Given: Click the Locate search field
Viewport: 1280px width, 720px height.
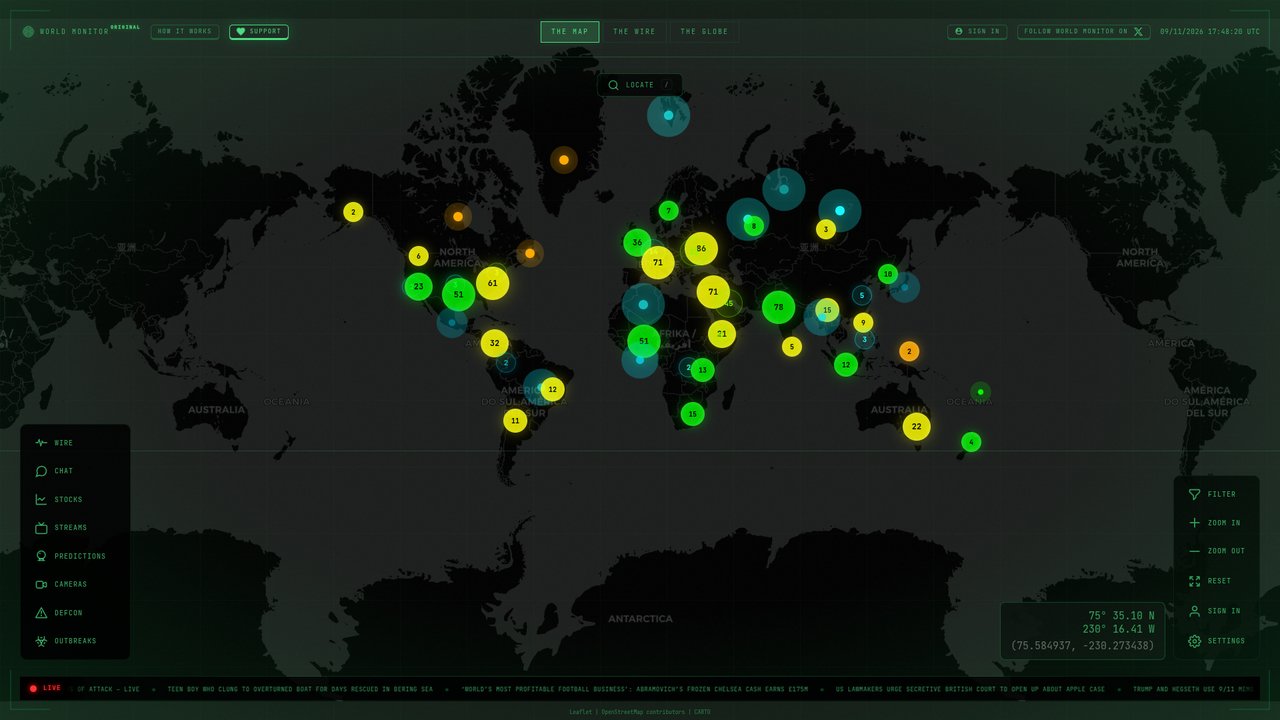Looking at the screenshot, I should 640,85.
